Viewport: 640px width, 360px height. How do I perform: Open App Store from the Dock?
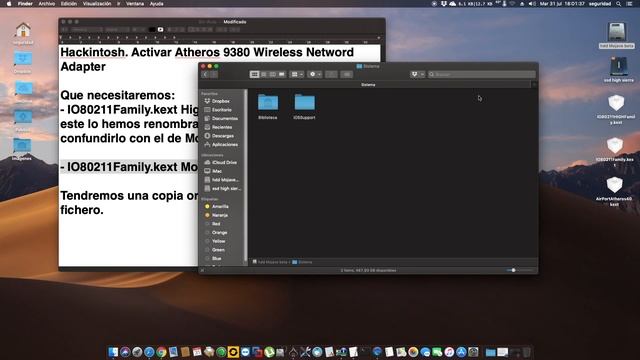tap(461, 352)
